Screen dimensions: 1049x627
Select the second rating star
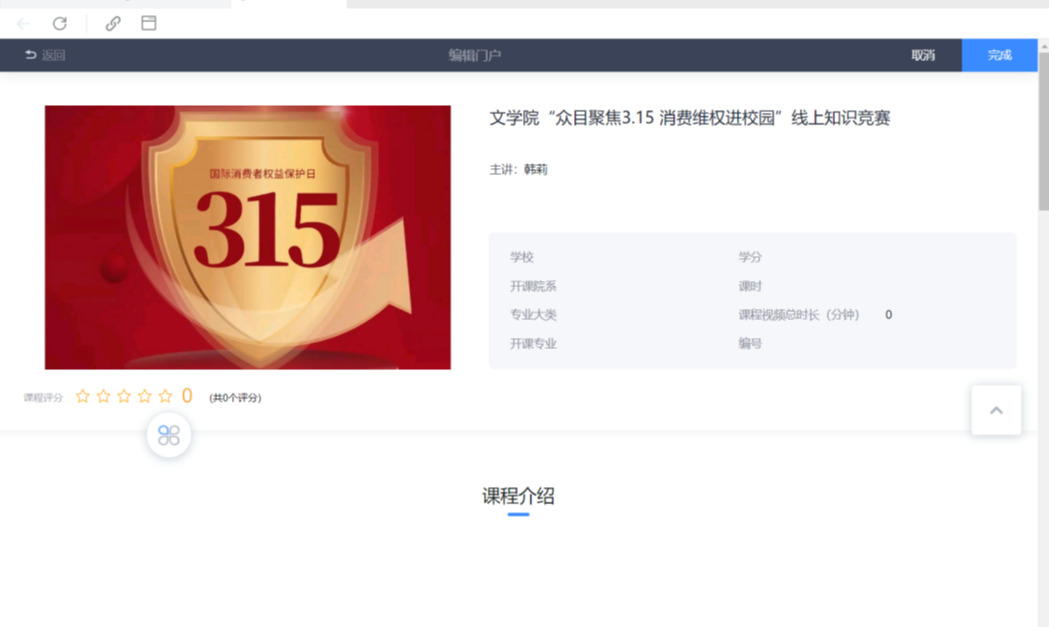[103, 397]
